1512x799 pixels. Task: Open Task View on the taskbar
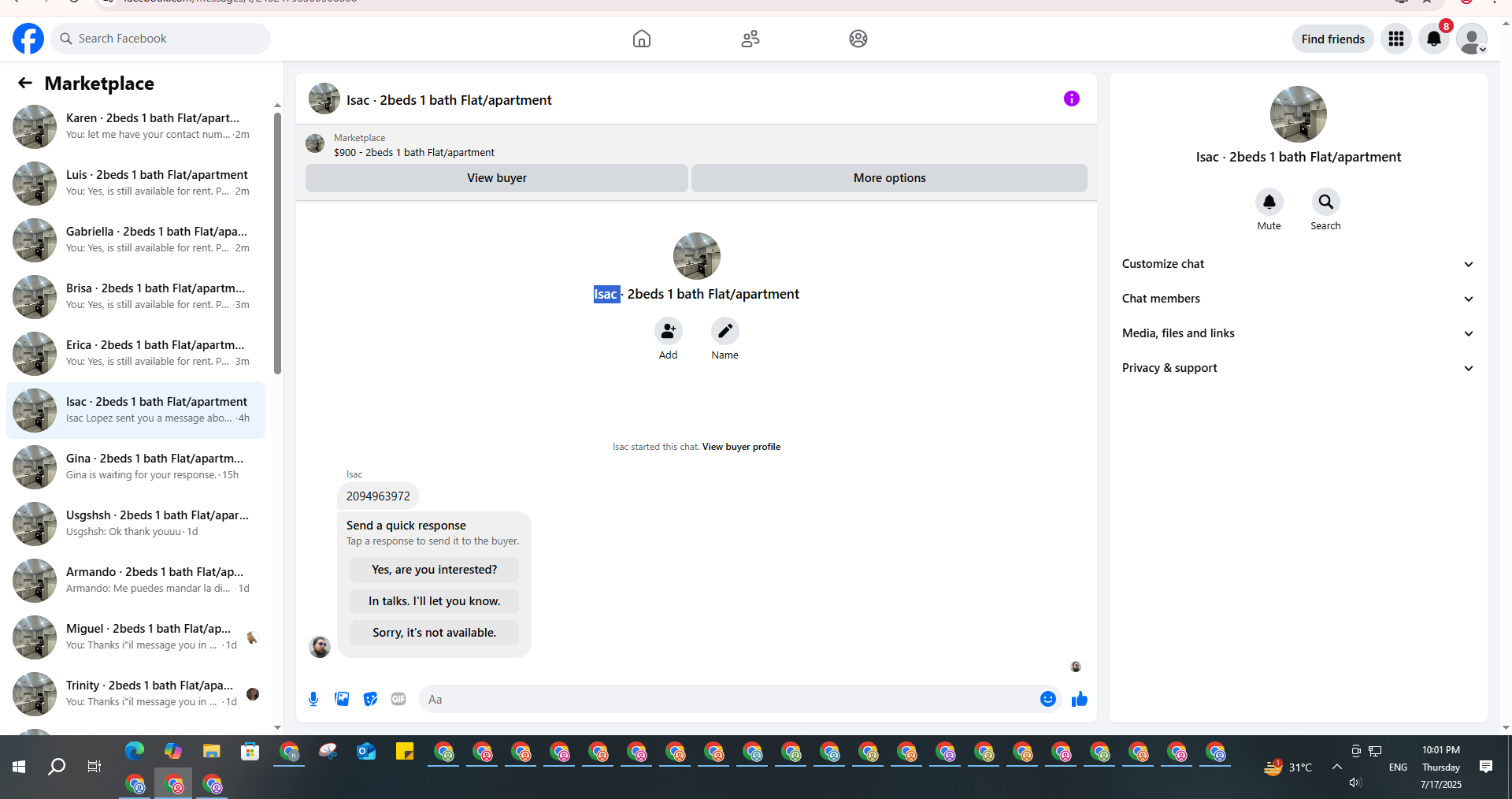(94, 767)
